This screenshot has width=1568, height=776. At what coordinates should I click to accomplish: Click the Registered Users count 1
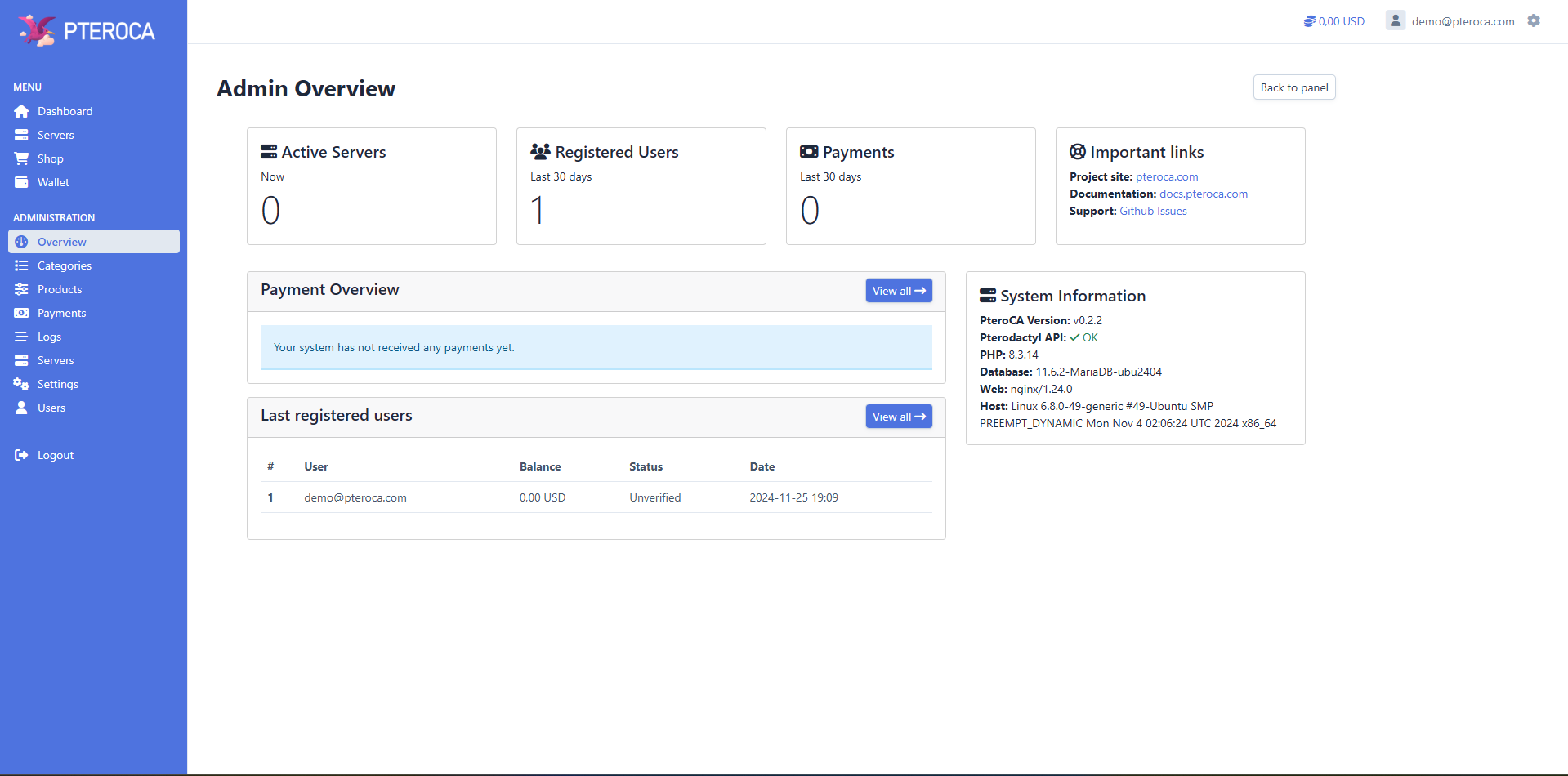[538, 211]
